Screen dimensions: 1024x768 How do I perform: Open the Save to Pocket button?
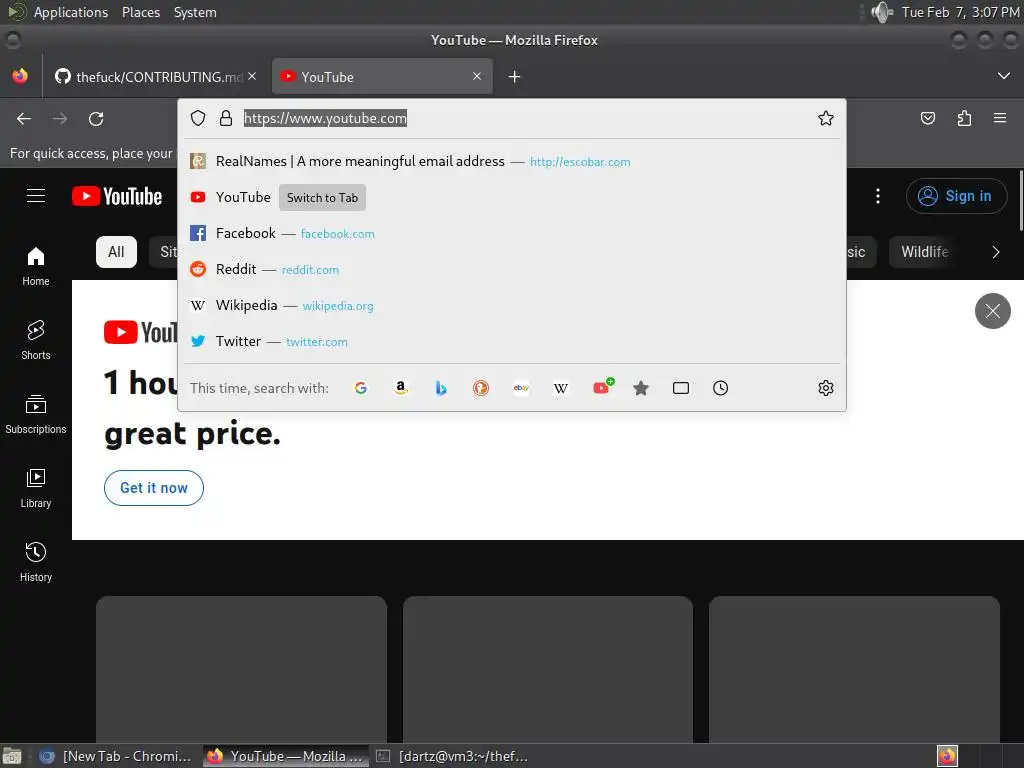[x=927, y=118]
